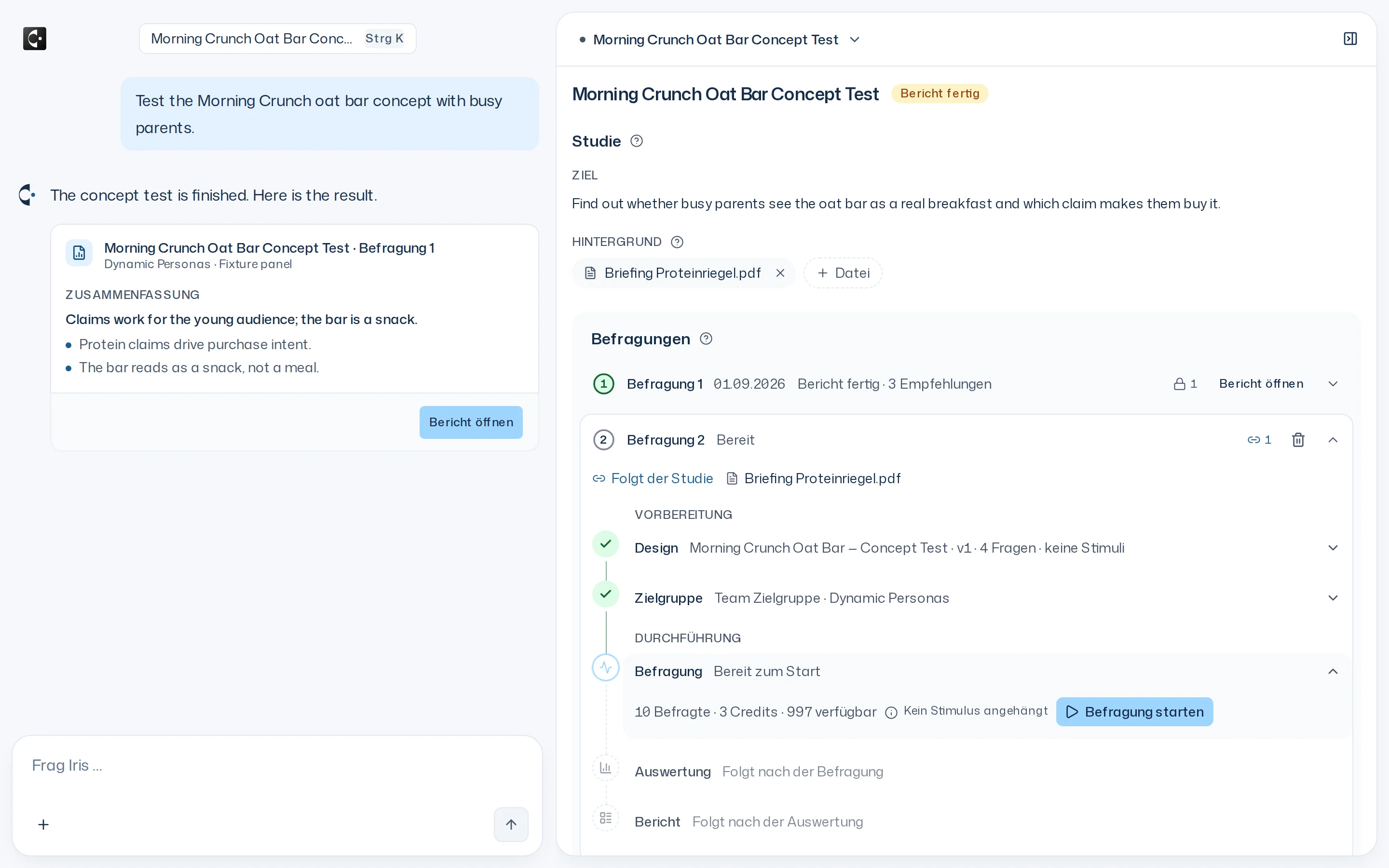Click the Zielgruppe step green checkmark
The image size is (1389, 868).
(606, 594)
